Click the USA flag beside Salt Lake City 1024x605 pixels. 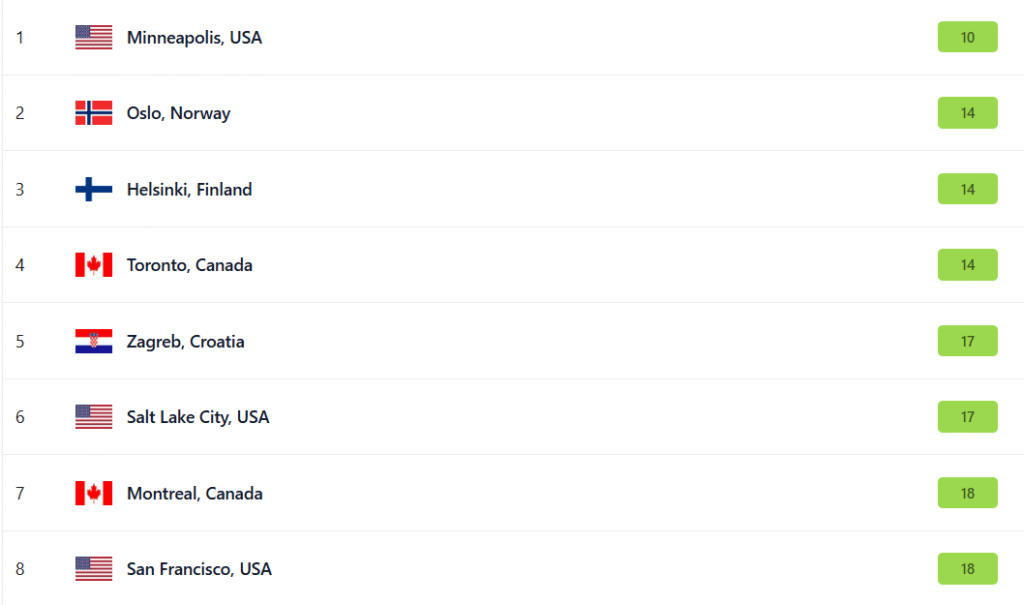(93, 417)
